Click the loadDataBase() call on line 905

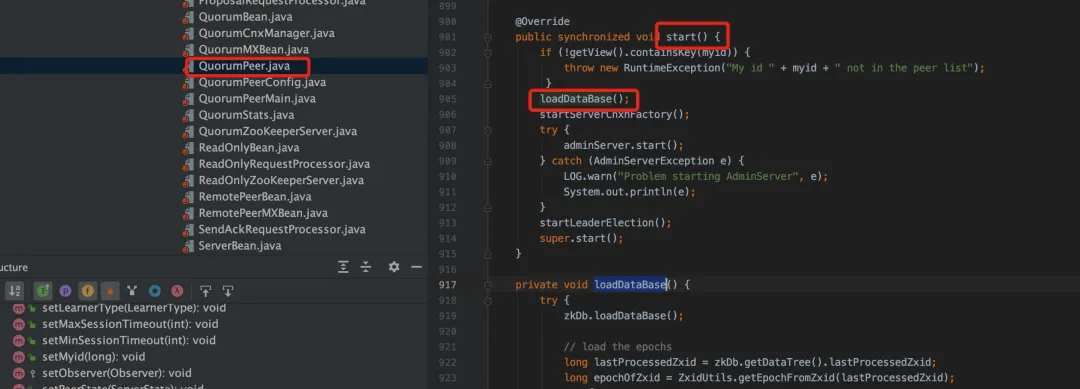(x=585, y=99)
